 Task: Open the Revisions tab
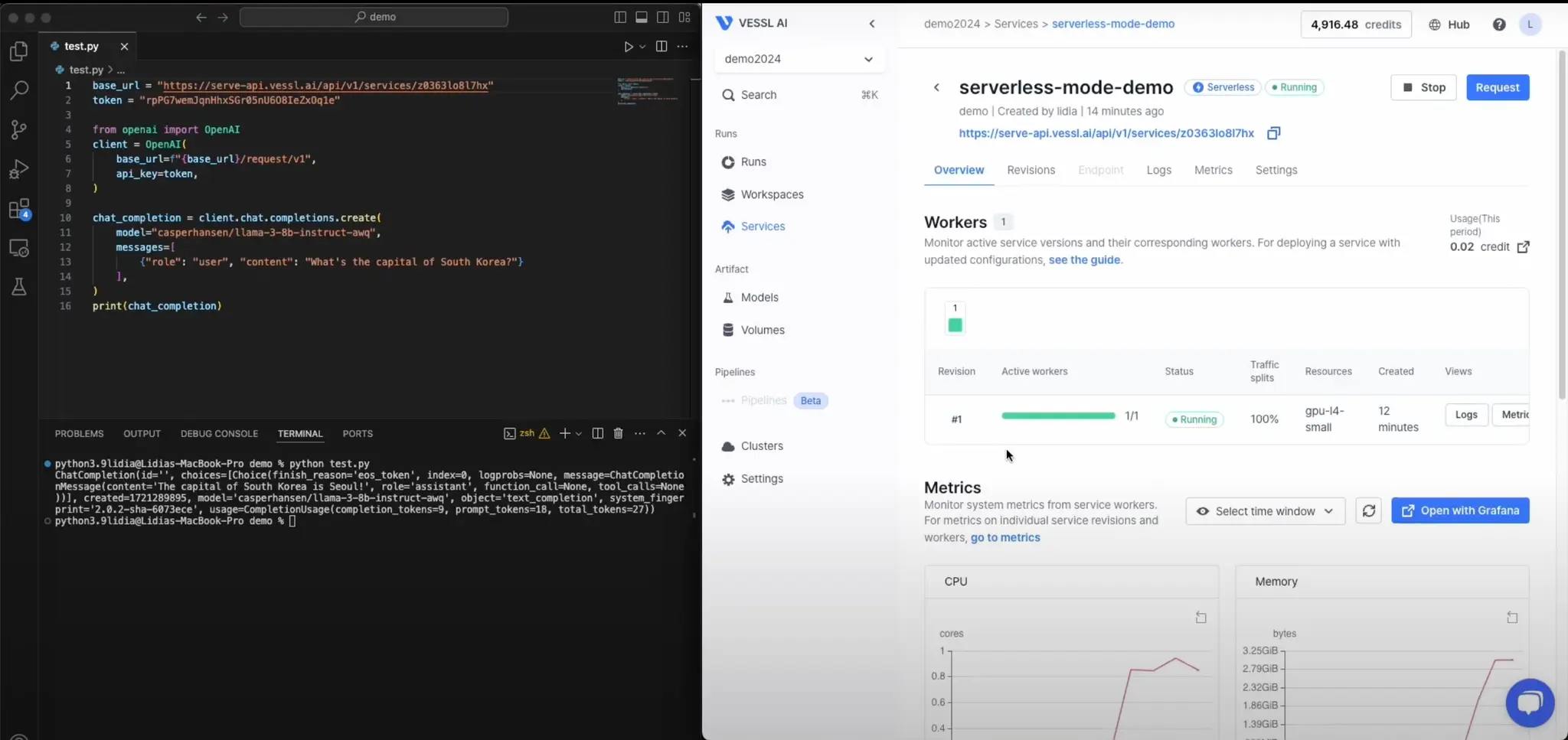click(1031, 170)
